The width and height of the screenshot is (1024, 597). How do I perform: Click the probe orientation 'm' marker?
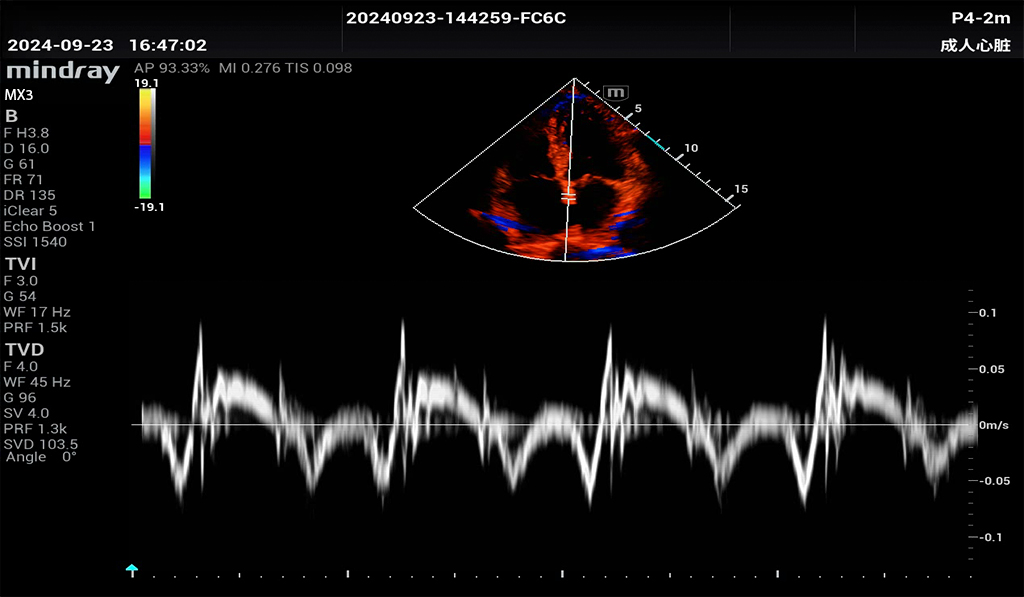coord(616,92)
